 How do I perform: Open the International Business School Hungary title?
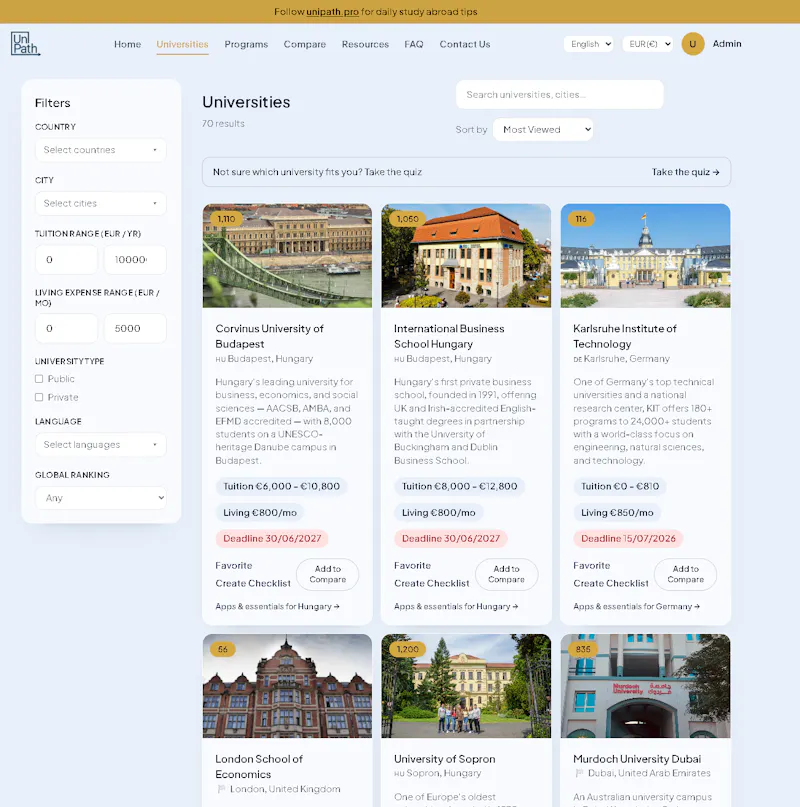(449, 336)
